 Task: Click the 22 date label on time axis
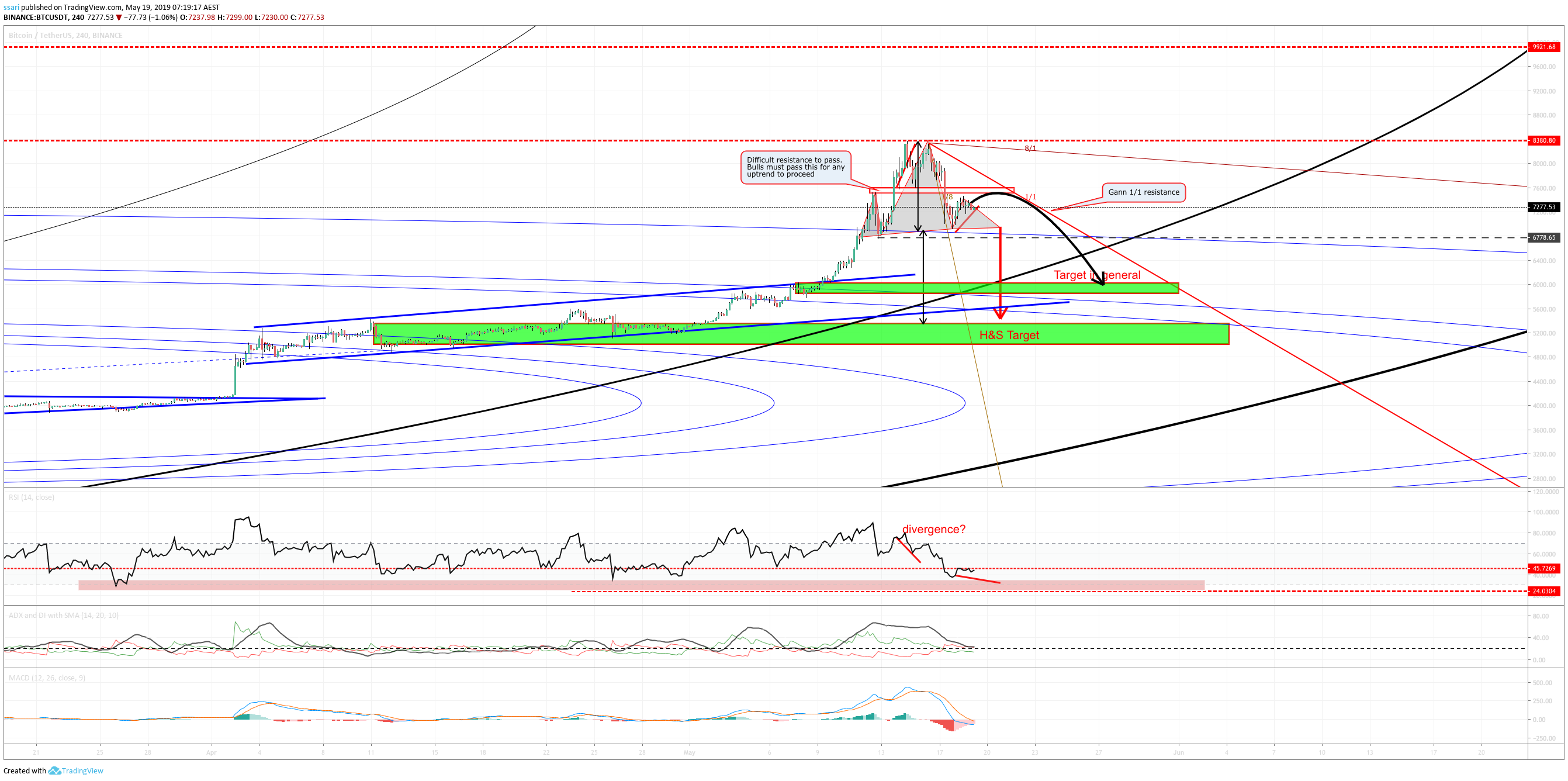click(546, 753)
